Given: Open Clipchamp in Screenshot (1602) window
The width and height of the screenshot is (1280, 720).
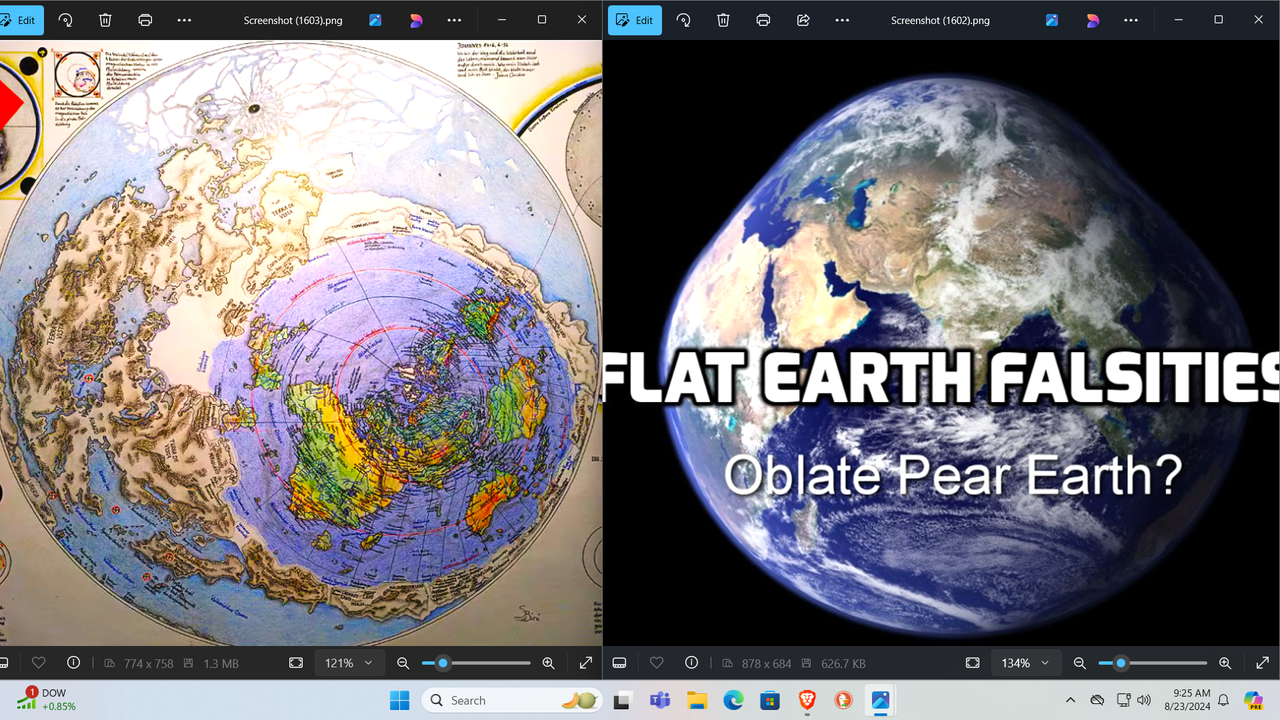Looking at the screenshot, I should 1052,20.
